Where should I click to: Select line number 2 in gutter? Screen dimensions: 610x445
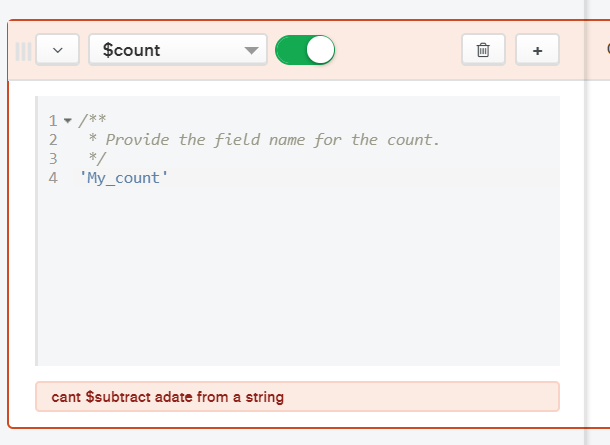[52, 140]
